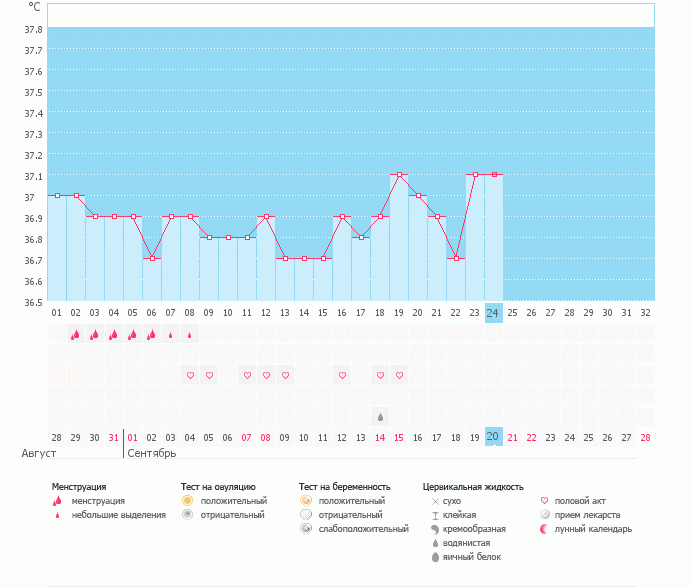Click the negative ovulation test legend icon

point(187,514)
